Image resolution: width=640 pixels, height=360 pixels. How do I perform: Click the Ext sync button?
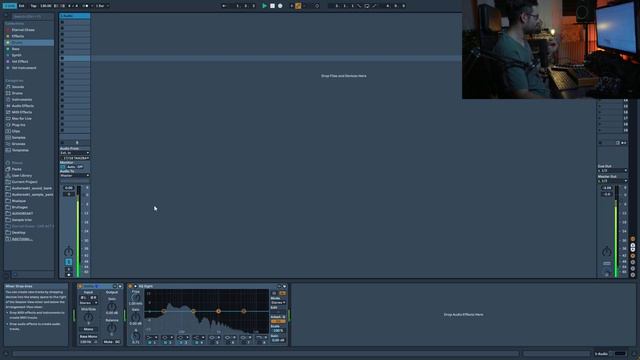(x=22, y=6)
